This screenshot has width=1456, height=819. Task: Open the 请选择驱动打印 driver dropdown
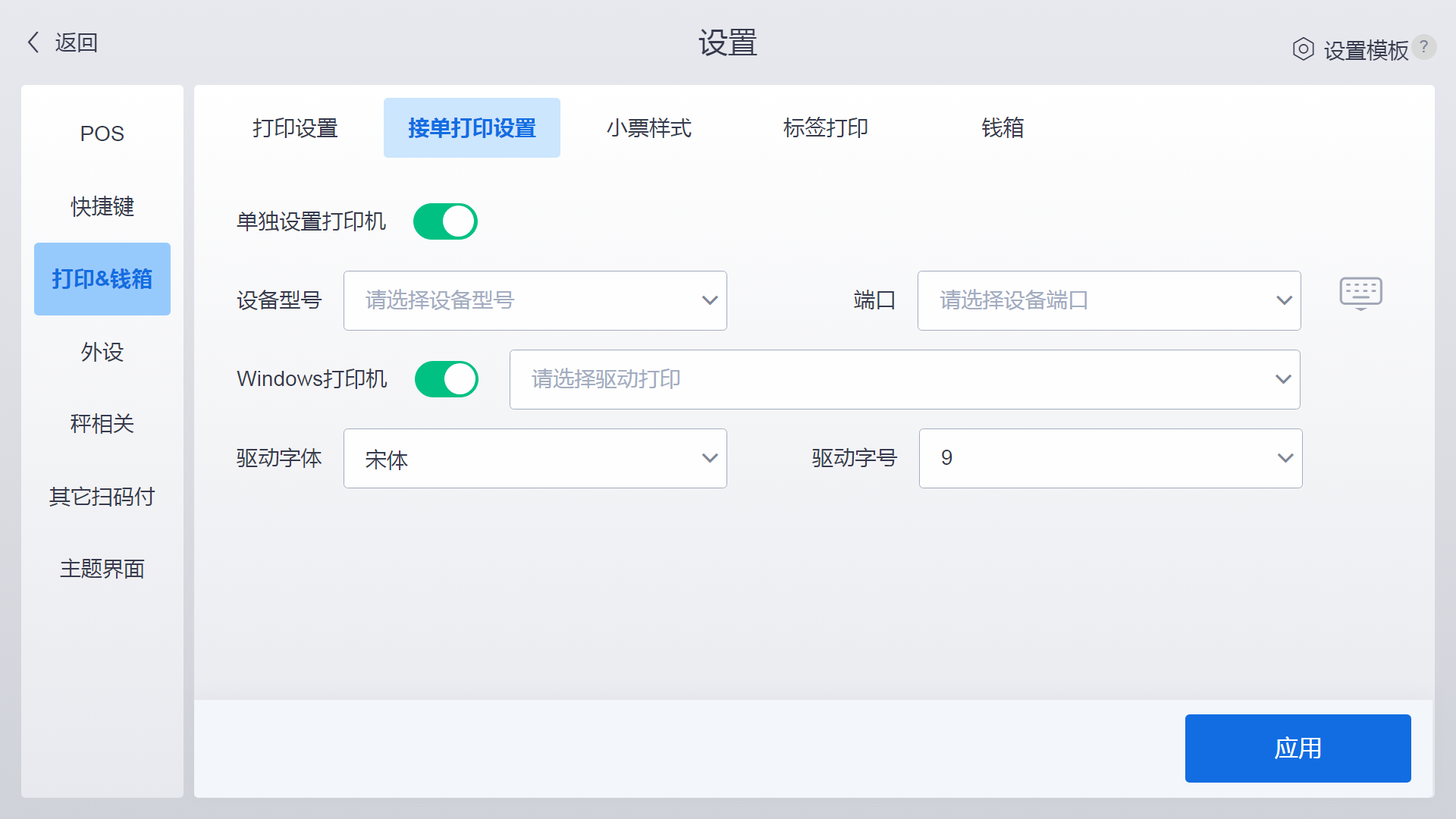[904, 379]
